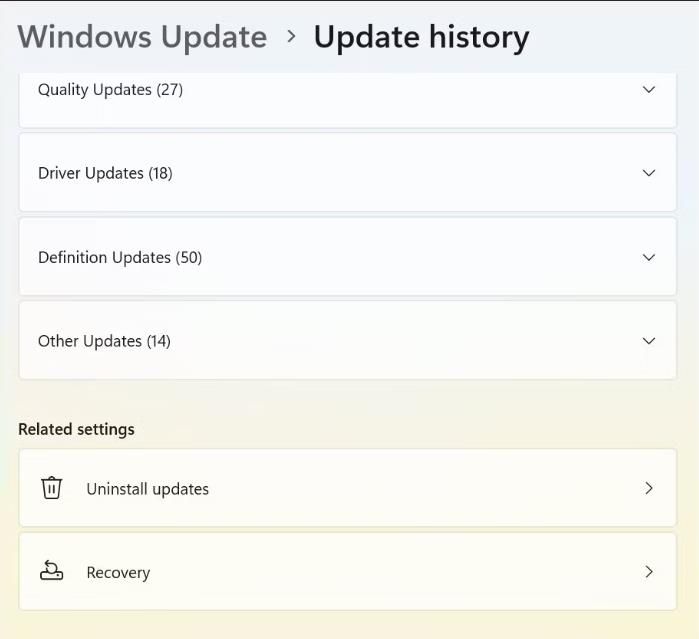This screenshot has width=699, height=639.
Task: Click the breadcrumb separator arrow after Windows Update
Action: (291, 36)
